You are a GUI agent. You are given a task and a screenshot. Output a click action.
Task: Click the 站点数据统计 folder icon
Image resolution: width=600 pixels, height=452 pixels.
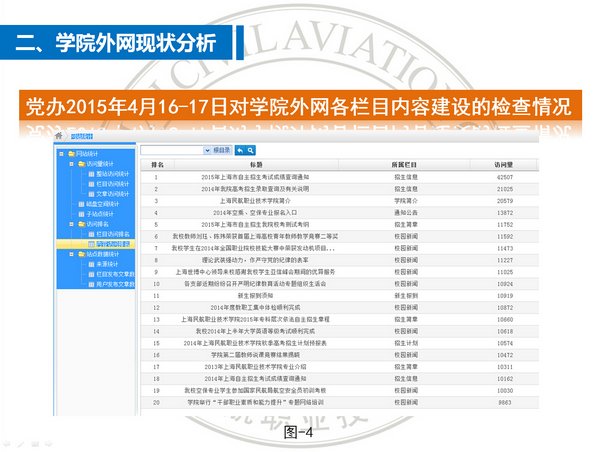pyautogui.click(x=80, y=254)
